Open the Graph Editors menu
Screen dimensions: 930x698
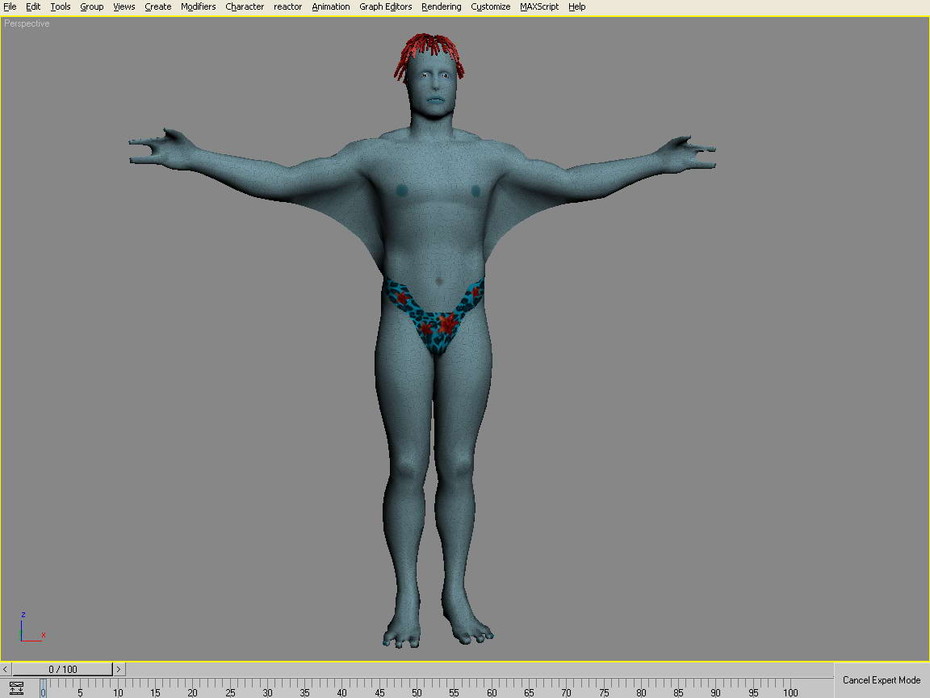(x=385, y=7)
